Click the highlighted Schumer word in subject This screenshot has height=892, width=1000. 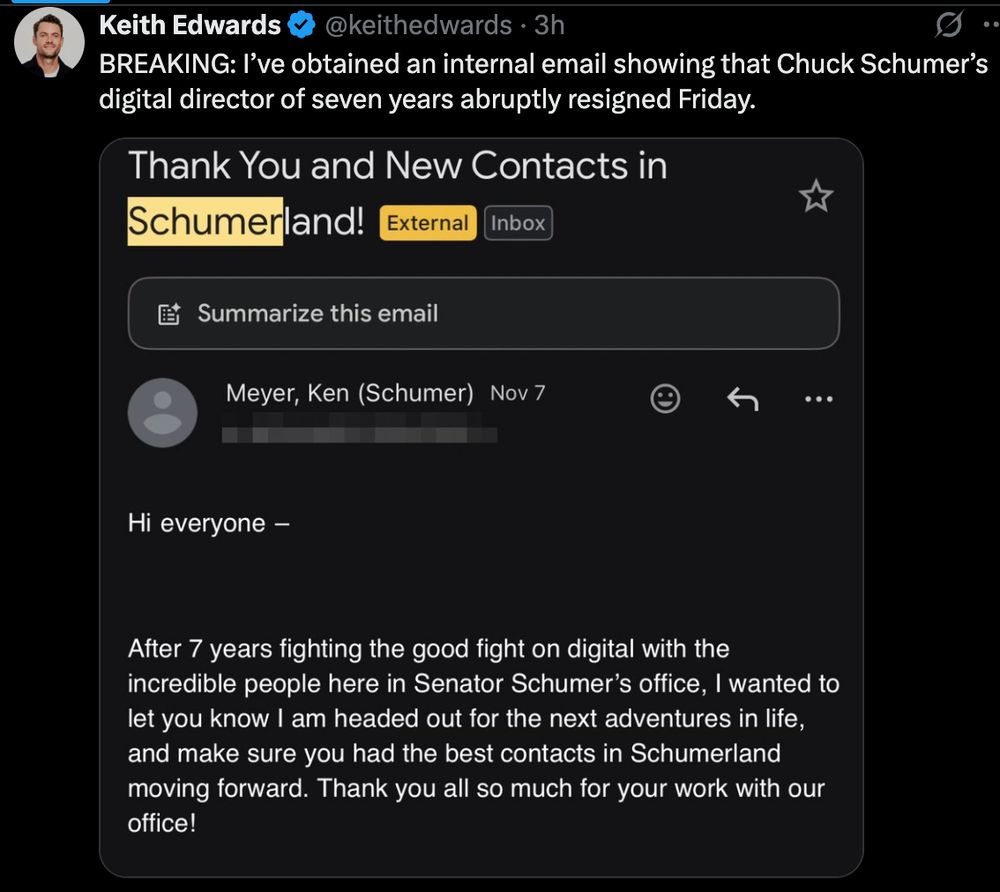point(205,221)
